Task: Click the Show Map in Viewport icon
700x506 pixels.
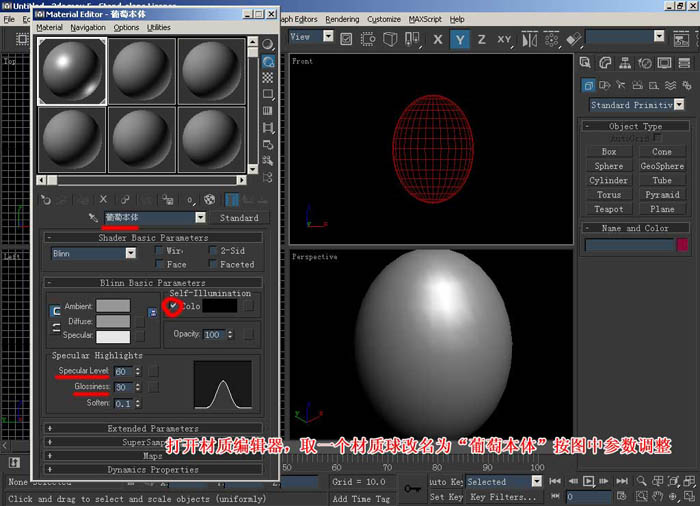Action: 209,200
